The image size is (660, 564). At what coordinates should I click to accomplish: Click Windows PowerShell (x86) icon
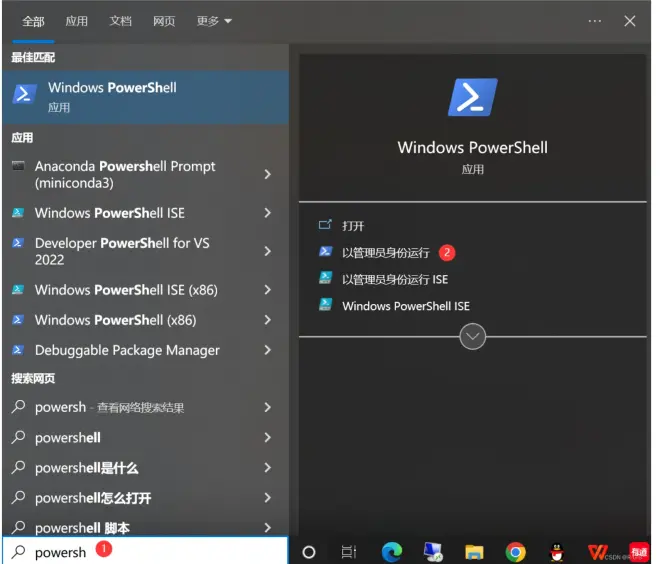click(18, 320)
